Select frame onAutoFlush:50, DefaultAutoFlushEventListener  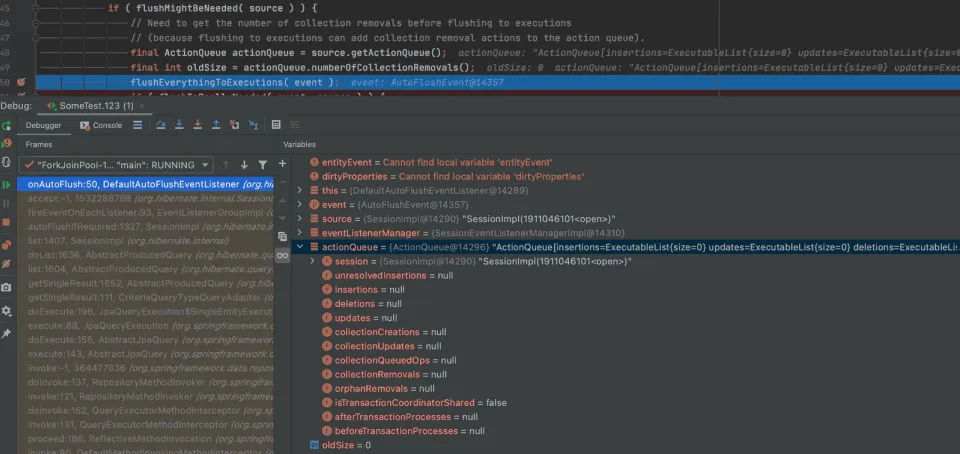click(146, 184)
